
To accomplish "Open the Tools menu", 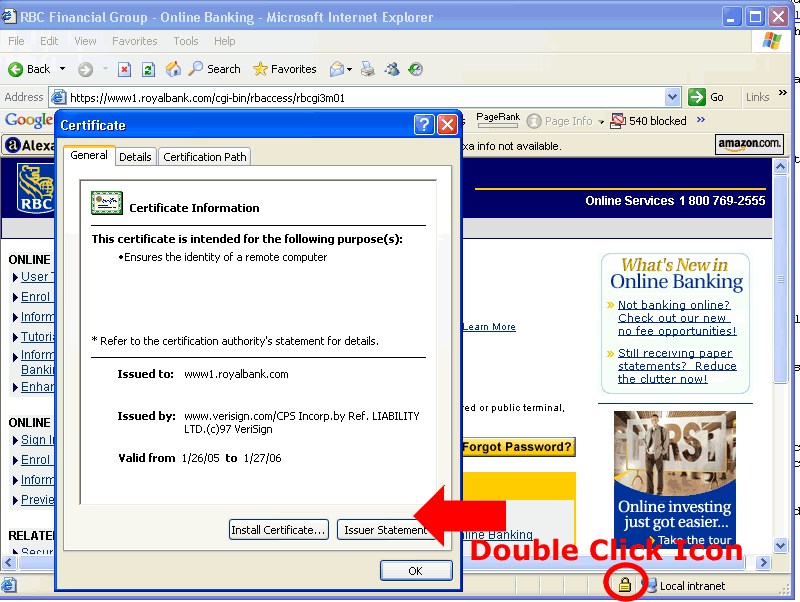I will (x=186, y=41).
